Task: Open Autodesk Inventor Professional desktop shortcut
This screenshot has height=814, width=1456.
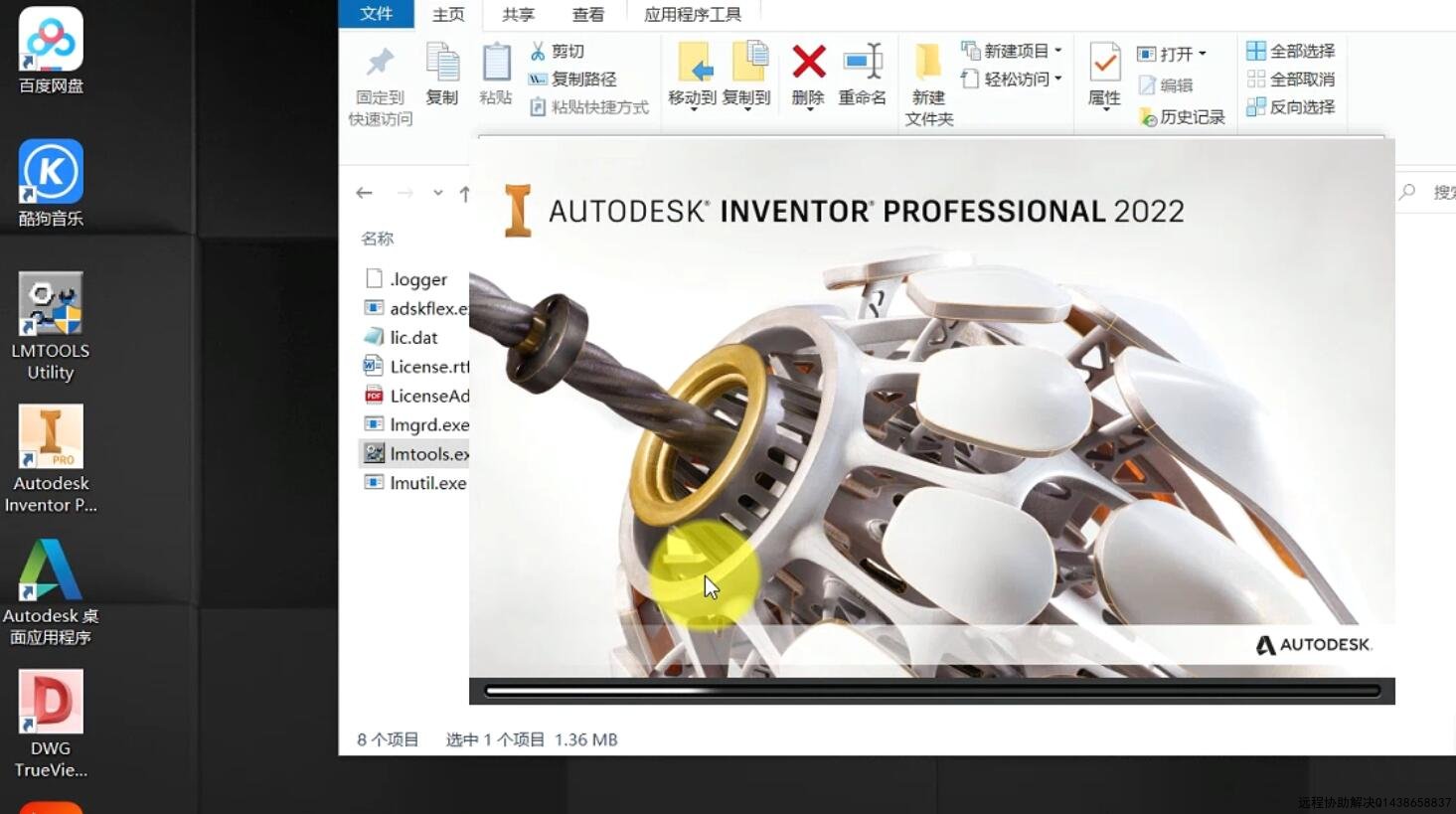Action: click(51, 459)
